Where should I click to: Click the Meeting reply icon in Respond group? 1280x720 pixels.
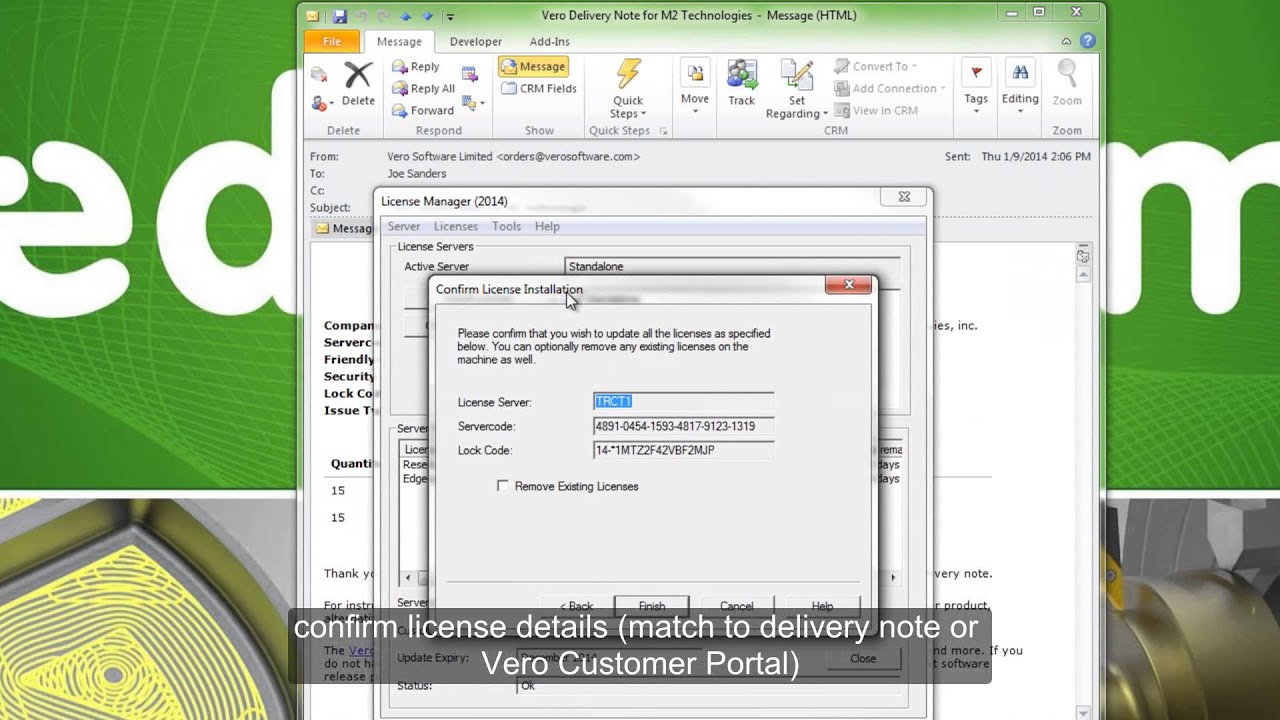pyautogui.click(x=469, y=73)
